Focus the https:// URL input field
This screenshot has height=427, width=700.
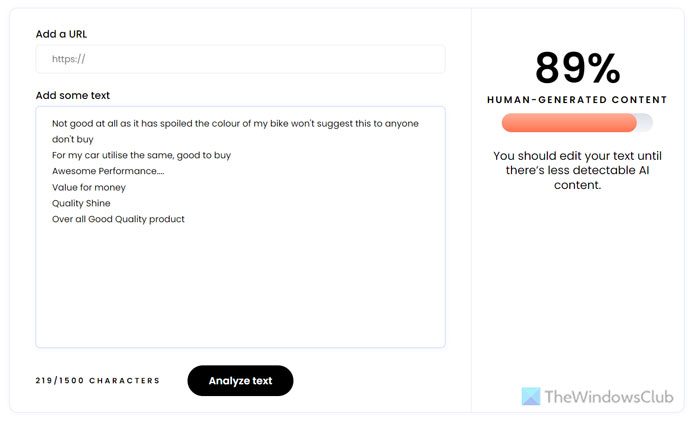240,59
